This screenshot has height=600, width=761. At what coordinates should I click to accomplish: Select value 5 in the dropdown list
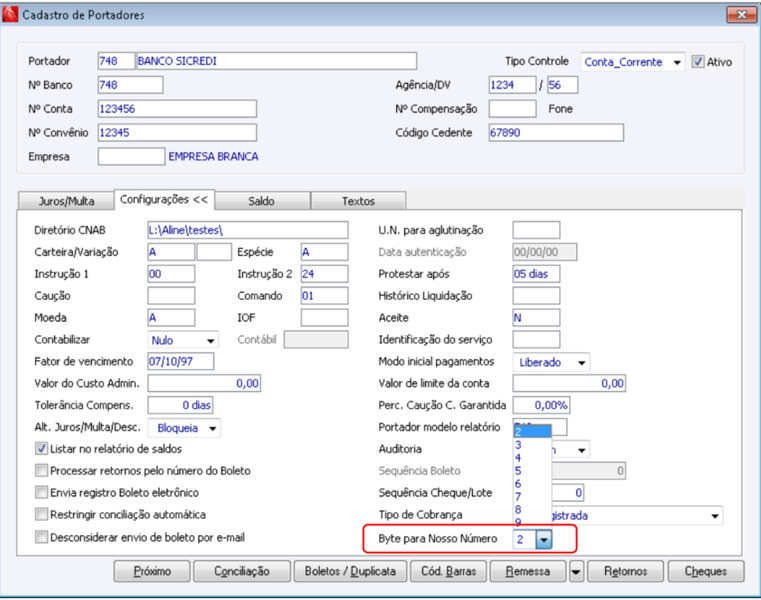click(532, 470)
